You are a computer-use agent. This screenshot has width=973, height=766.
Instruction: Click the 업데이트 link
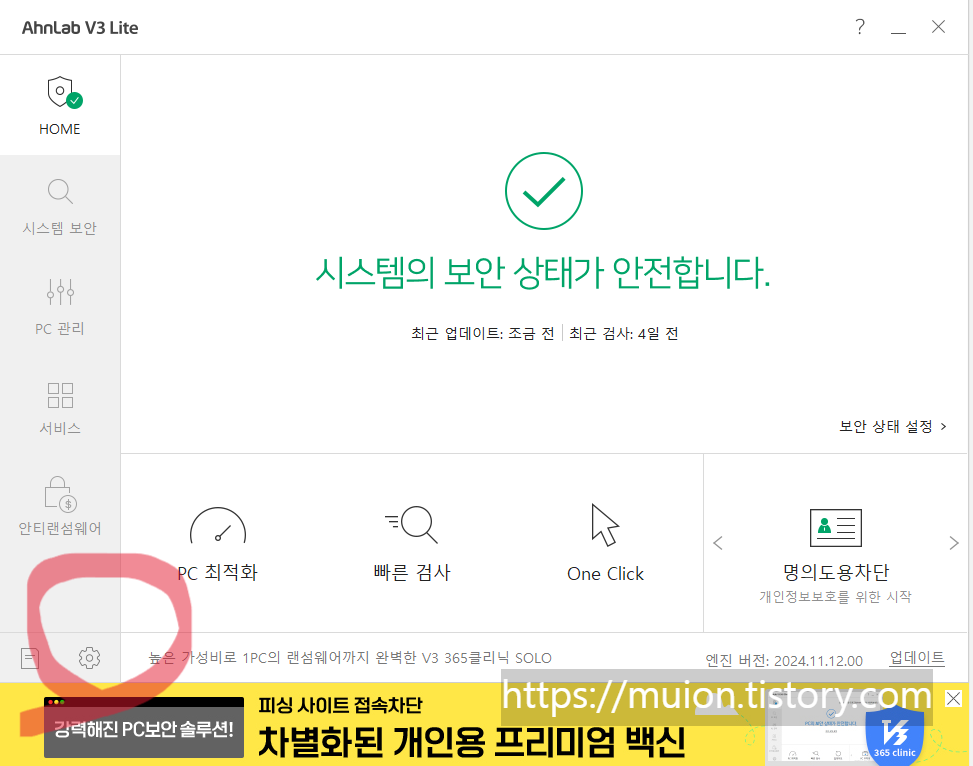pyautogui.click(x=917, y=658)
